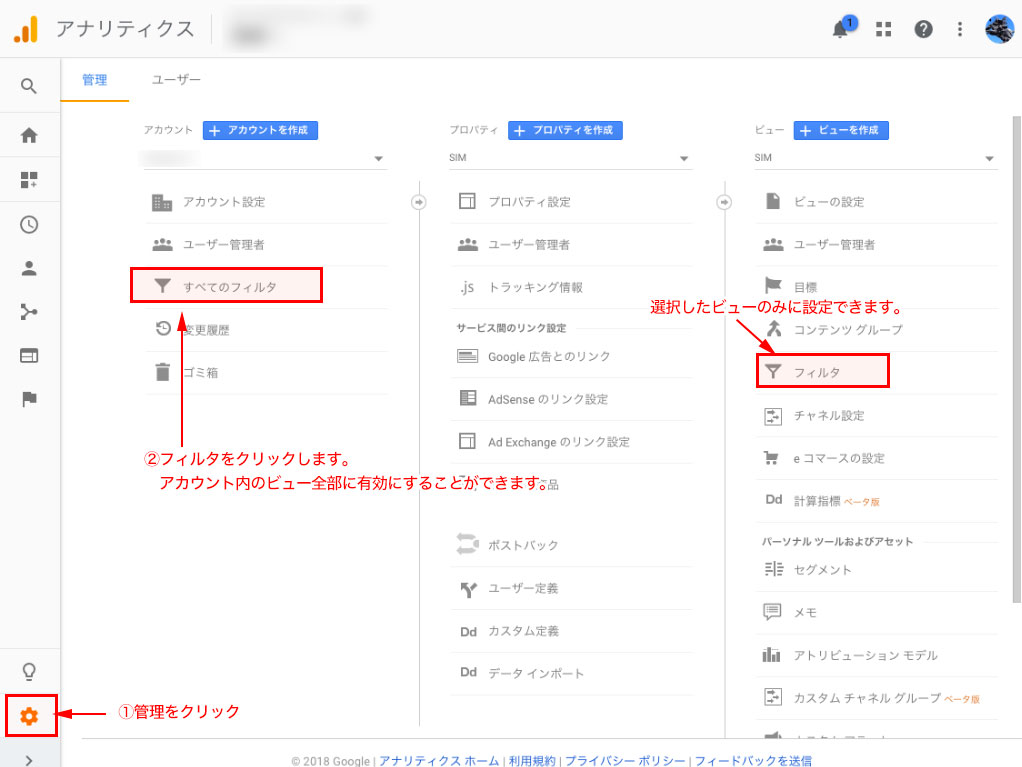The height and width of the screenshot is (767, 1022).
Task: Click the アカウントを作成 button
Action: click(260, 130)
